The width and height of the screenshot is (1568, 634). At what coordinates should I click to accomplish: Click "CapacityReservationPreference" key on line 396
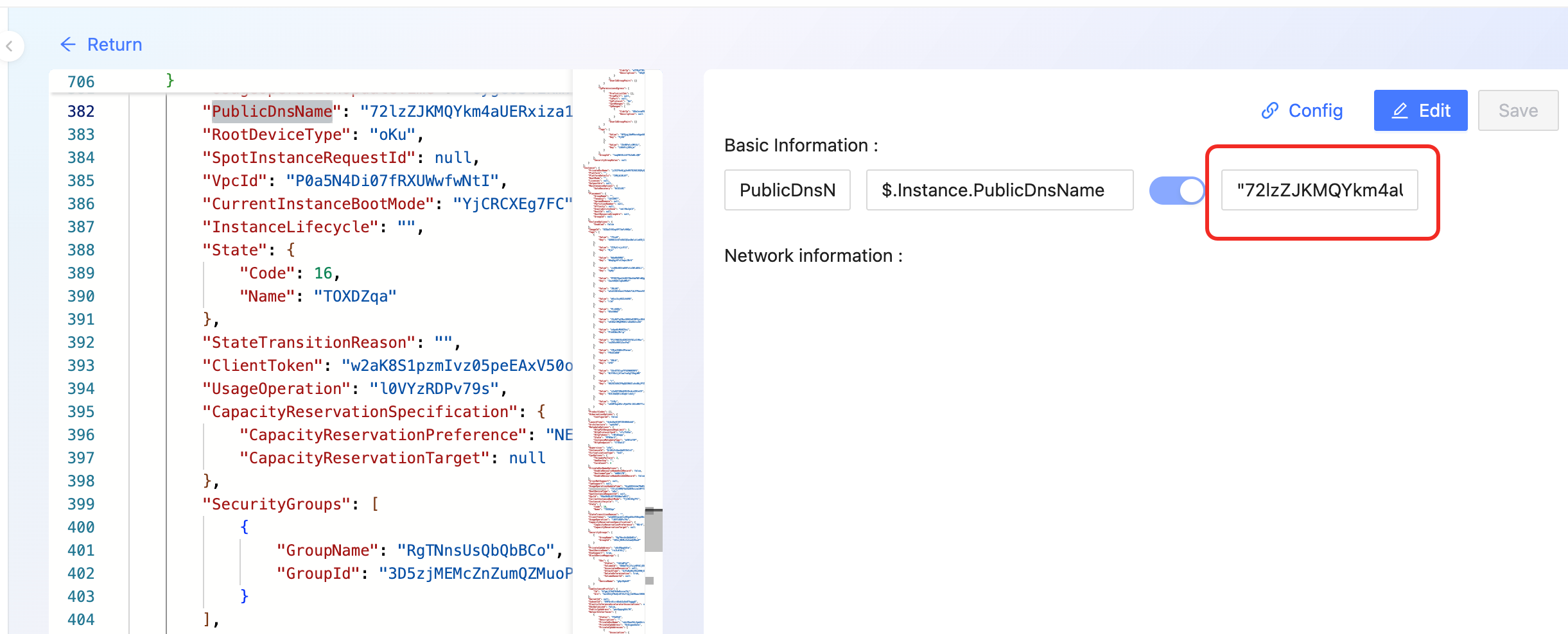pos(383,434)
